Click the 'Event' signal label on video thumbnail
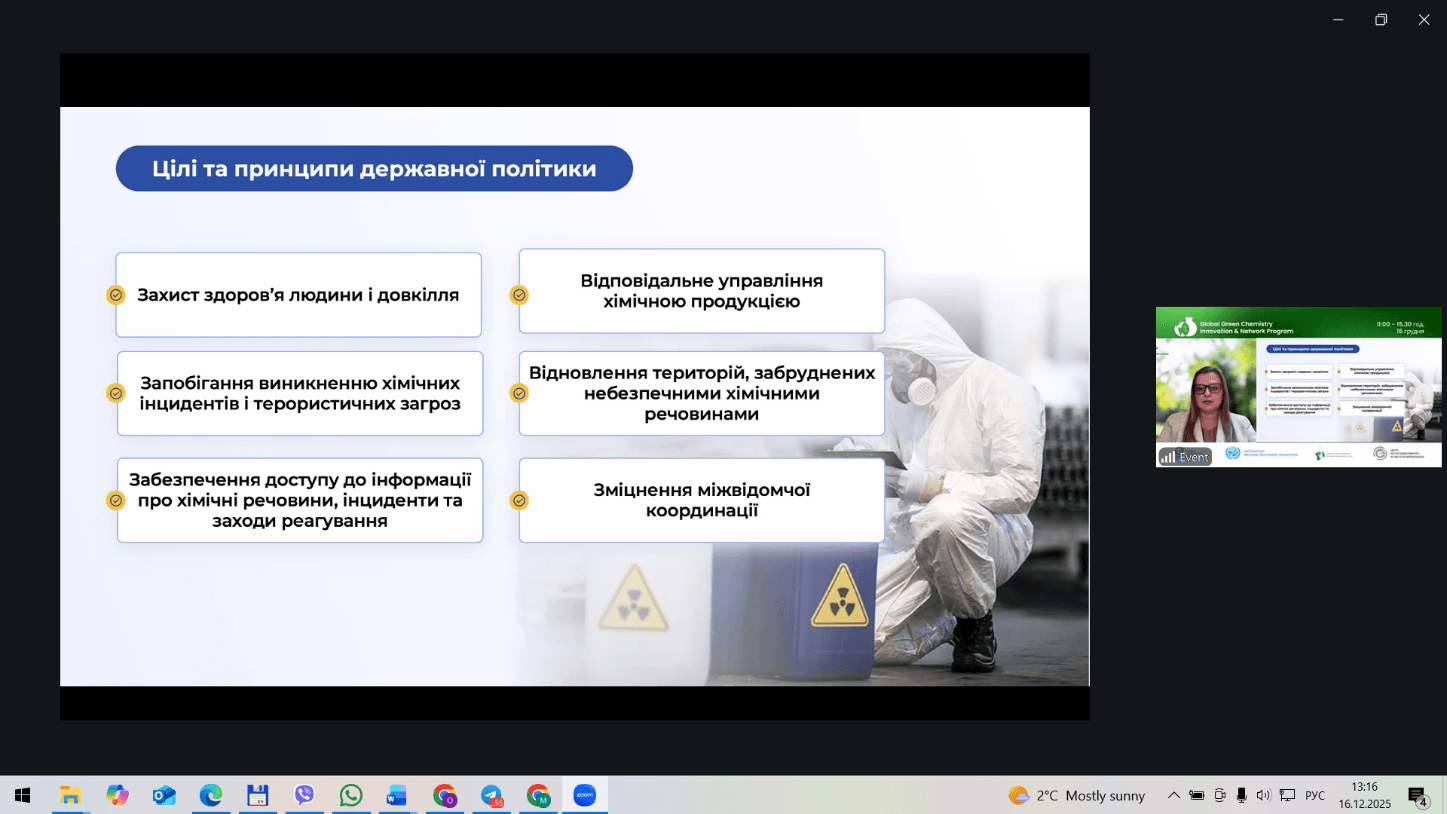This screenshot has height=814, width=1447. pyautogui.click(x=1185, y=456)
